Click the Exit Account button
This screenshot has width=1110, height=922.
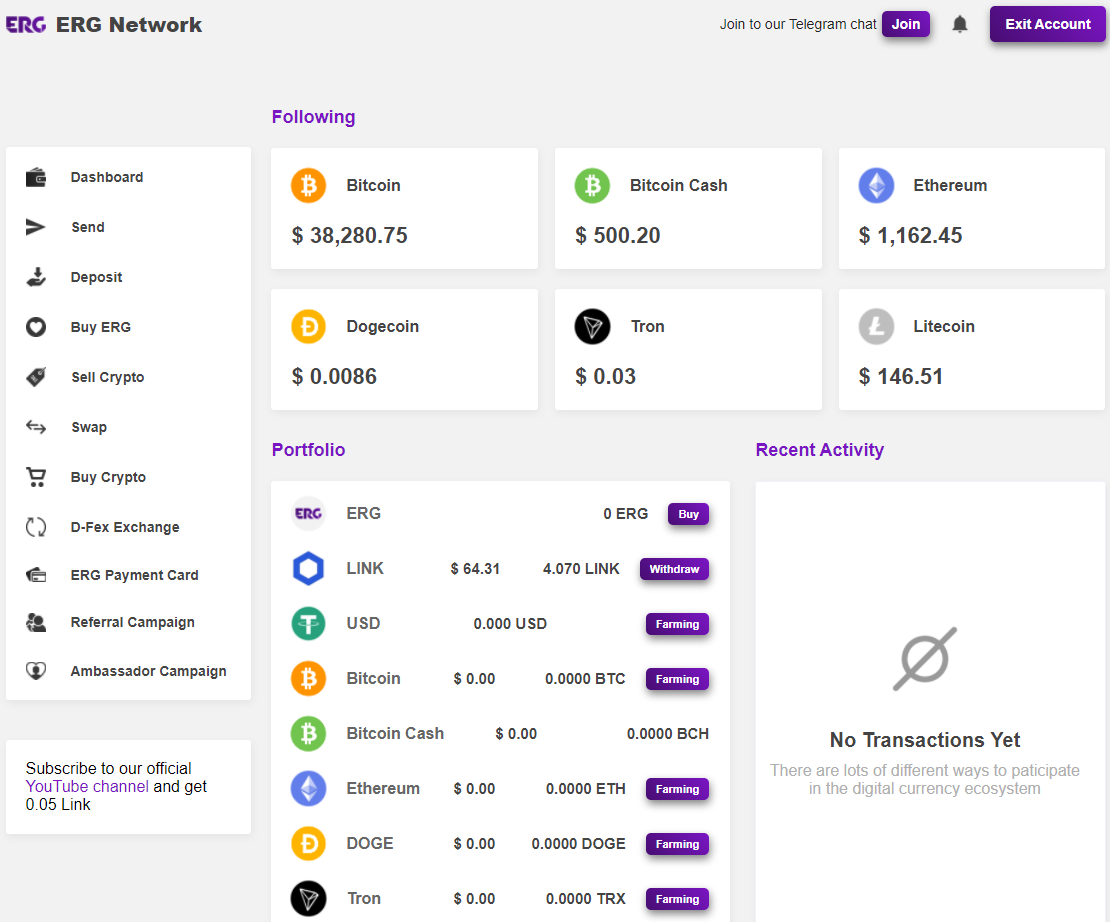(x=1047, y=24)
